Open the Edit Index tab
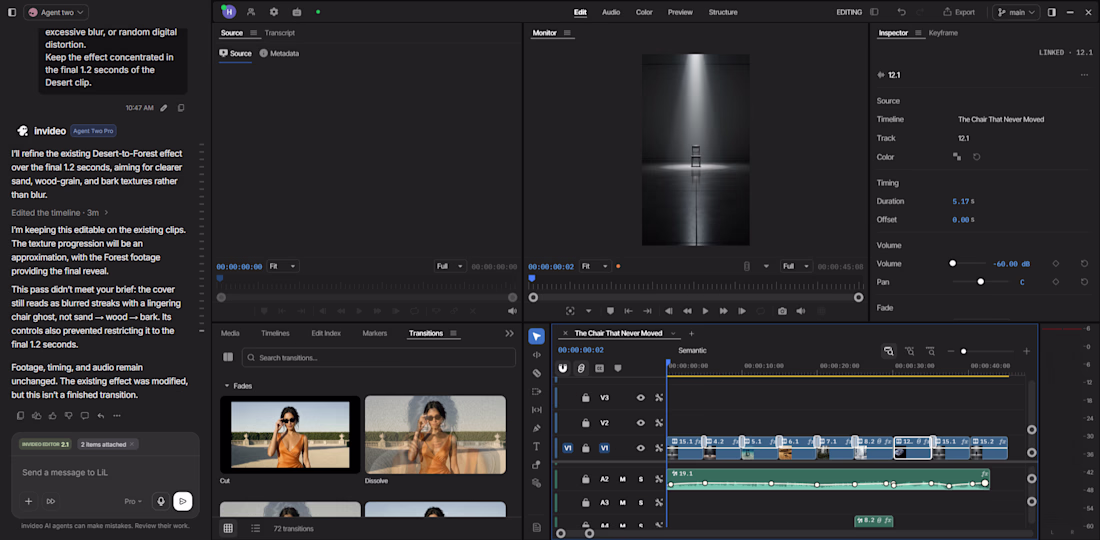 click(x=326, y=333)
